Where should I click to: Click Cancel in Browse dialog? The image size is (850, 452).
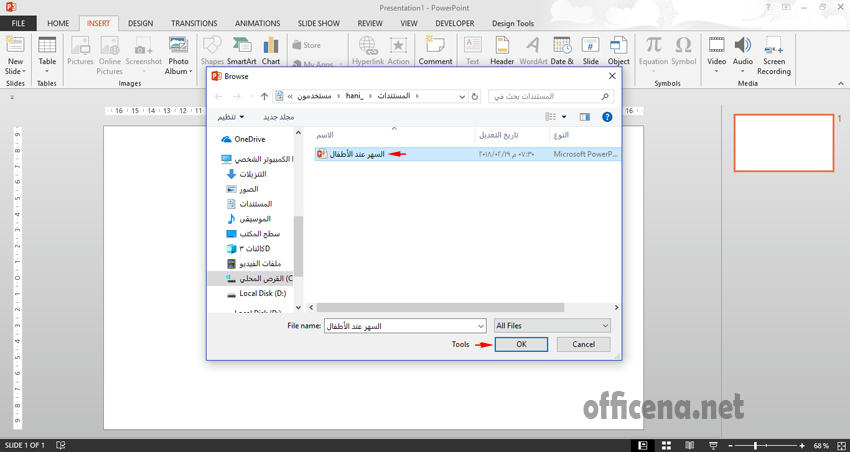[x=583, y=344]
